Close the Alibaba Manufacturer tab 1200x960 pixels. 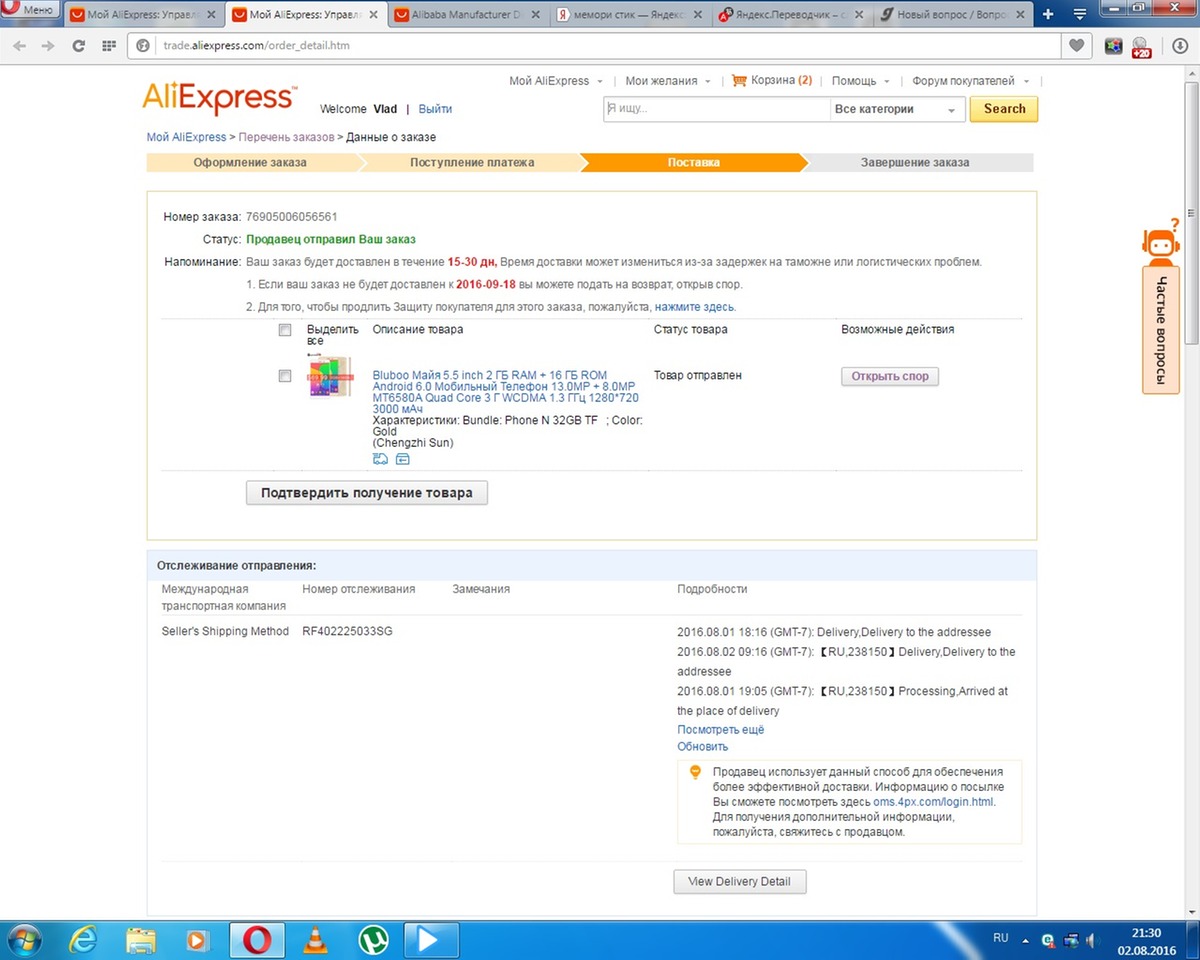(534, 15)
